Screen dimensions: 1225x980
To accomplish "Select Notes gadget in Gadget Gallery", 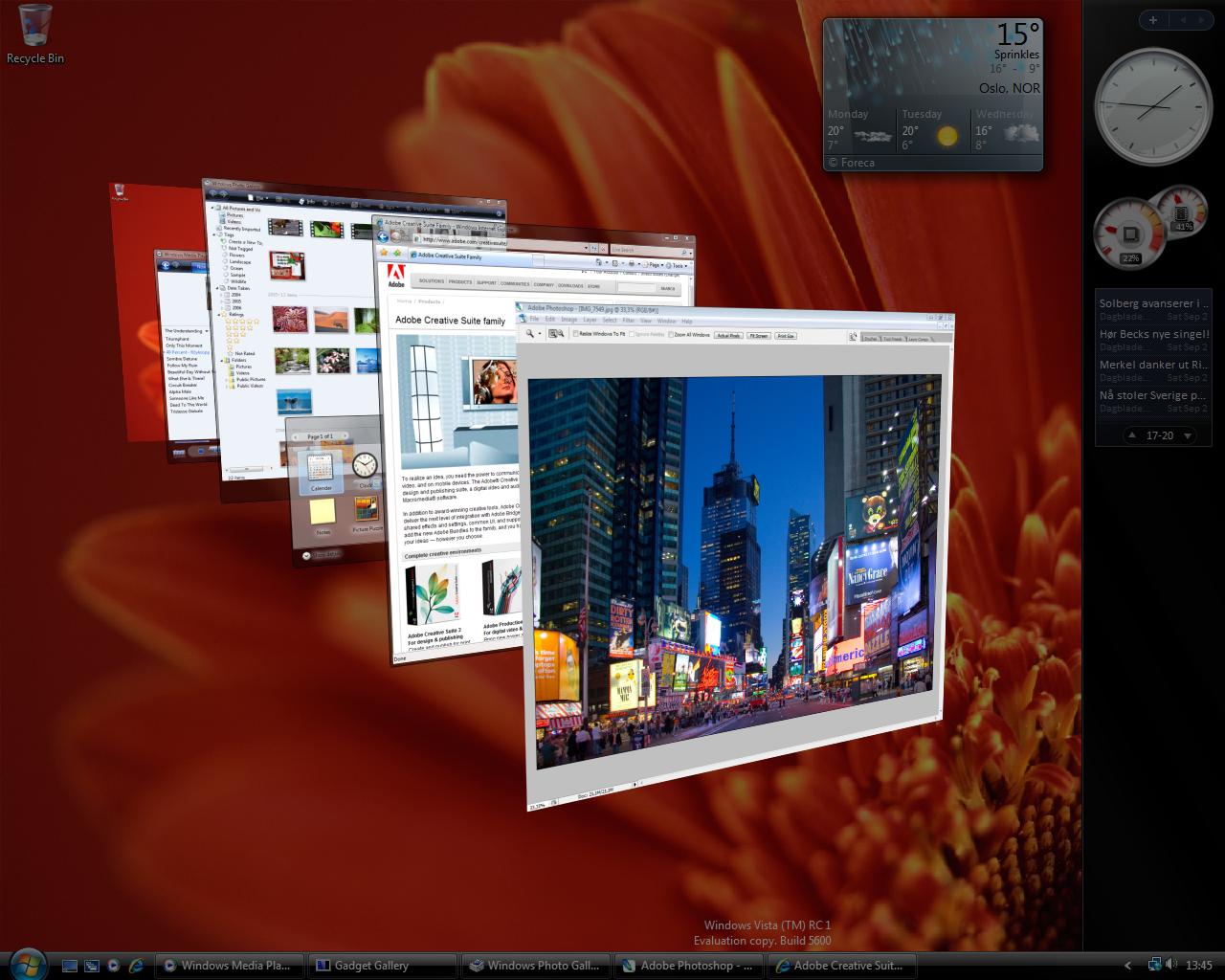I will (x=323, y=517).
